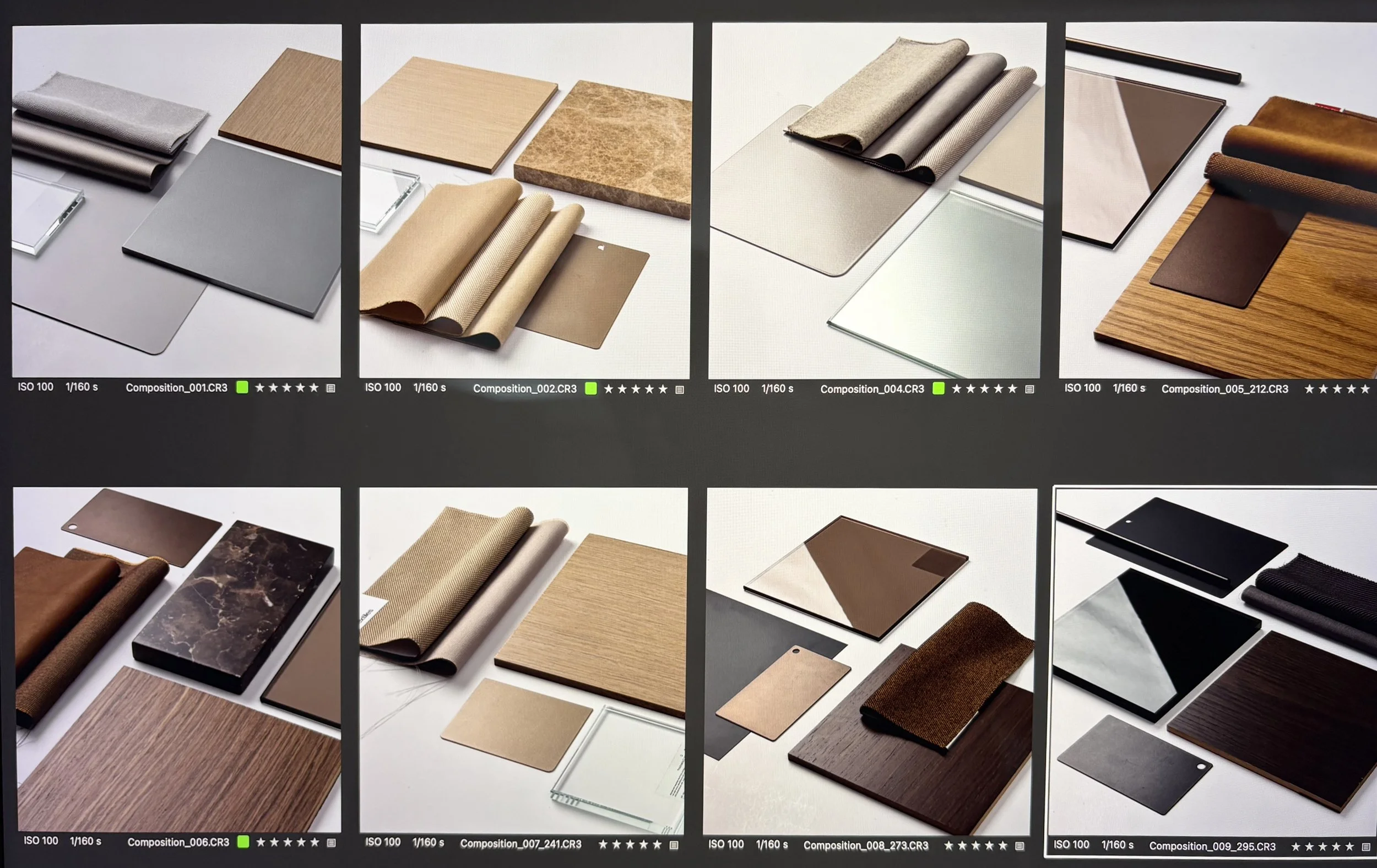This screenshot has height=868, width=1377.
Task: Open adjustments icon for Composition_009_295.CR3
Action: (1365, 847)
